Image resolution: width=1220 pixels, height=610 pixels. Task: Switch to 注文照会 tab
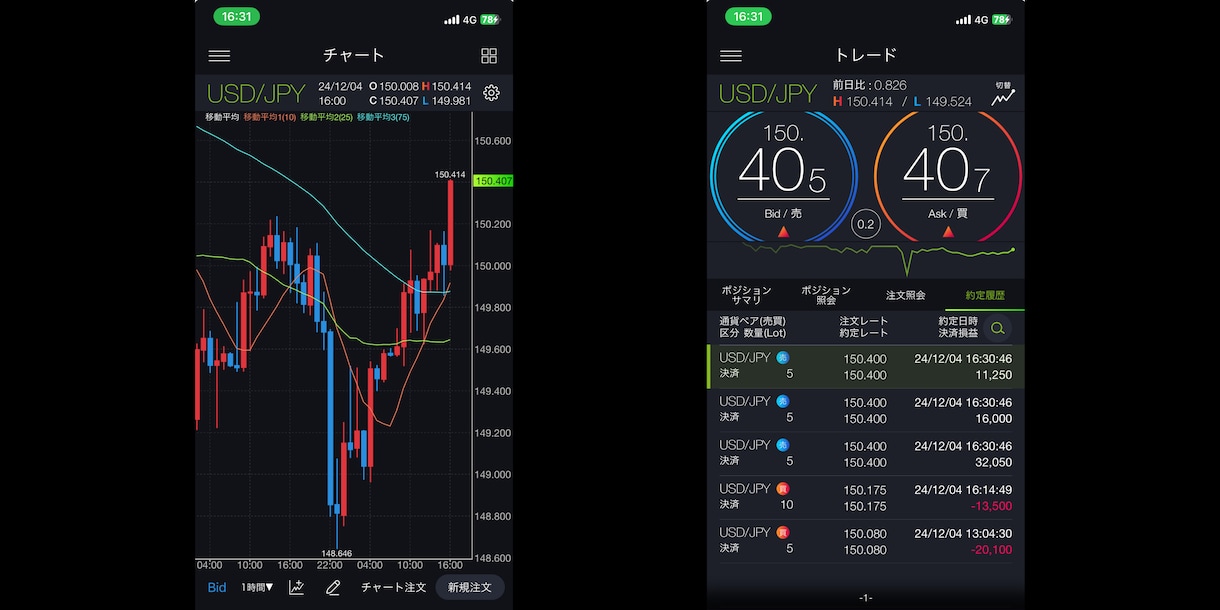tap(905, 295)
